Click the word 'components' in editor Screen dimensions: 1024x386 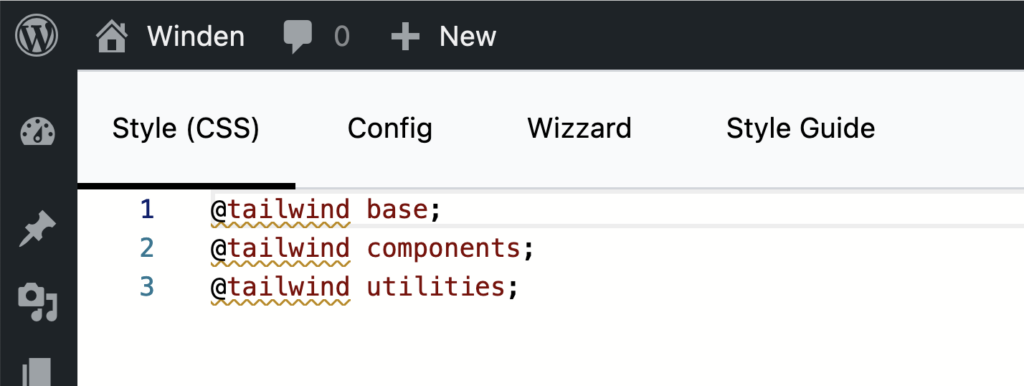[443, 249]
